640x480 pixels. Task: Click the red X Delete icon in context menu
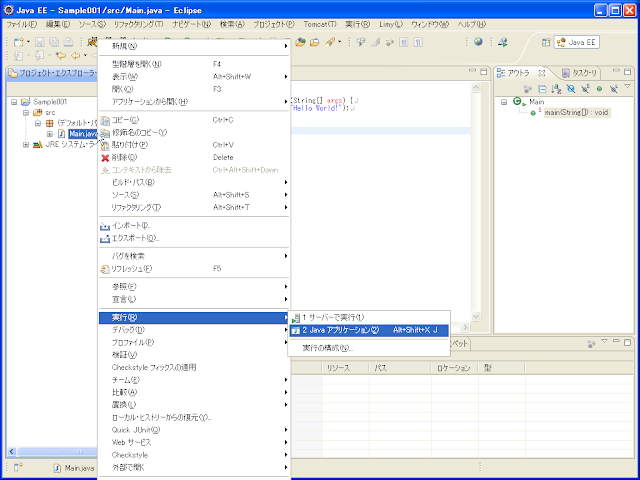coord(105,158)
